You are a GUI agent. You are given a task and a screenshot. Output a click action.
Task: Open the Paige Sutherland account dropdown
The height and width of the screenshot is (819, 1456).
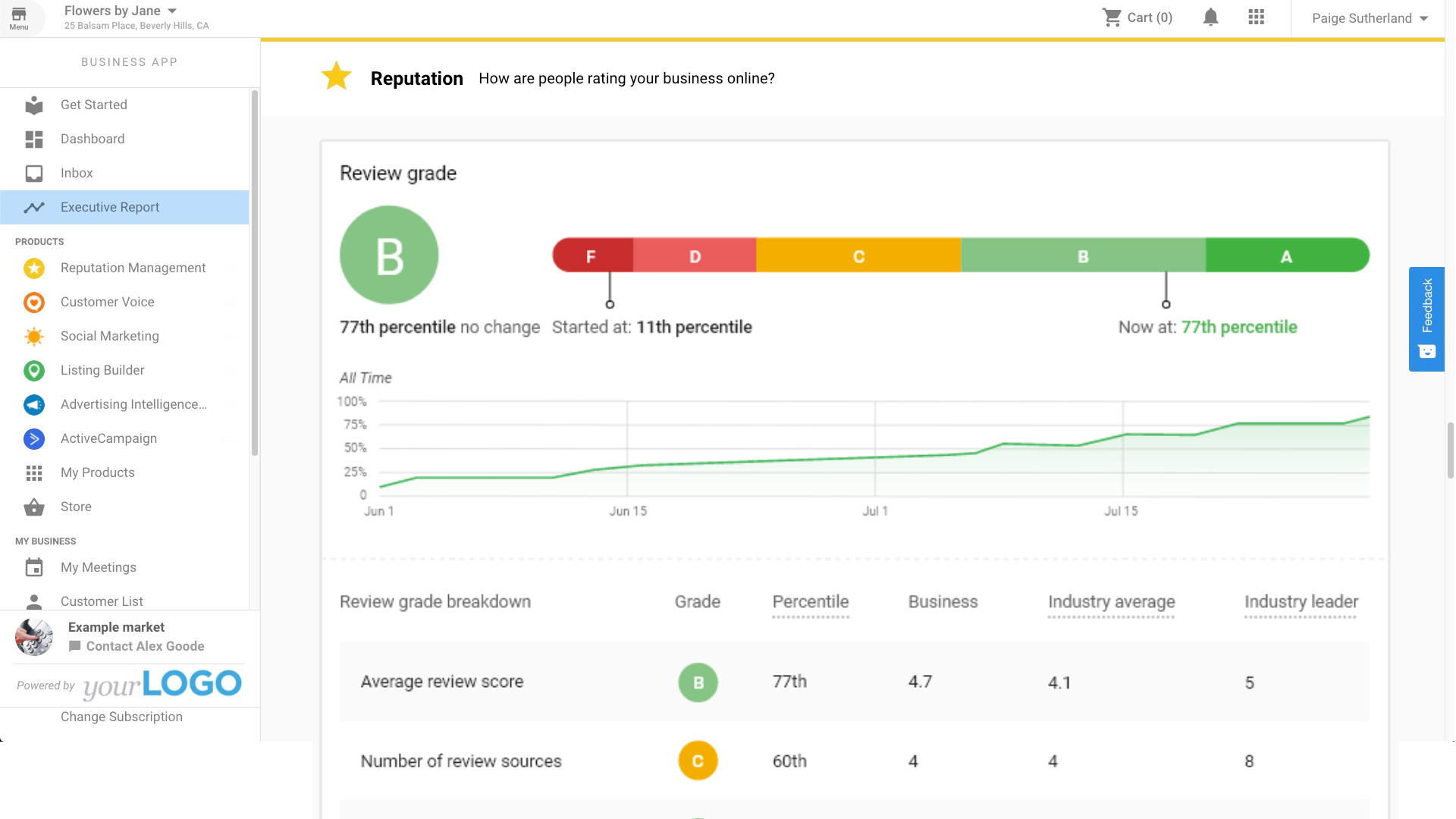[x=1370, y=18]
